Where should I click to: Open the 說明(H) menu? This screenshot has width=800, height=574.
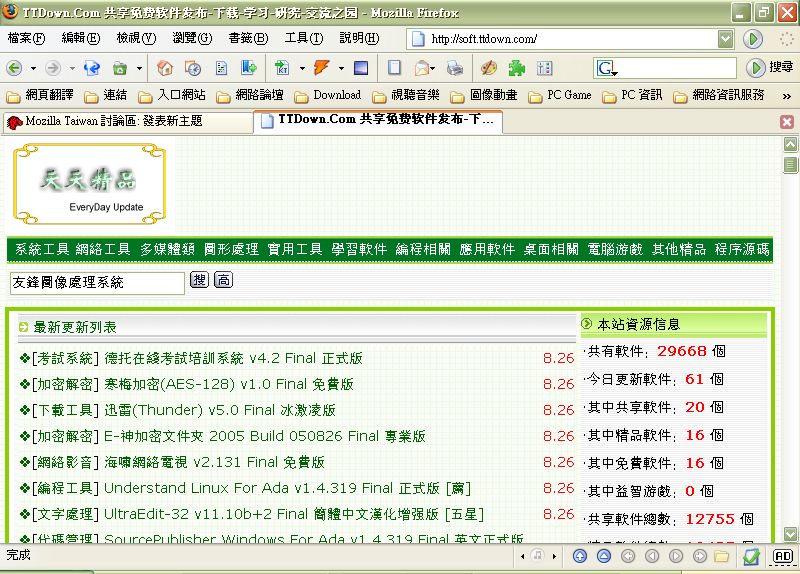[x=359, y=38]
